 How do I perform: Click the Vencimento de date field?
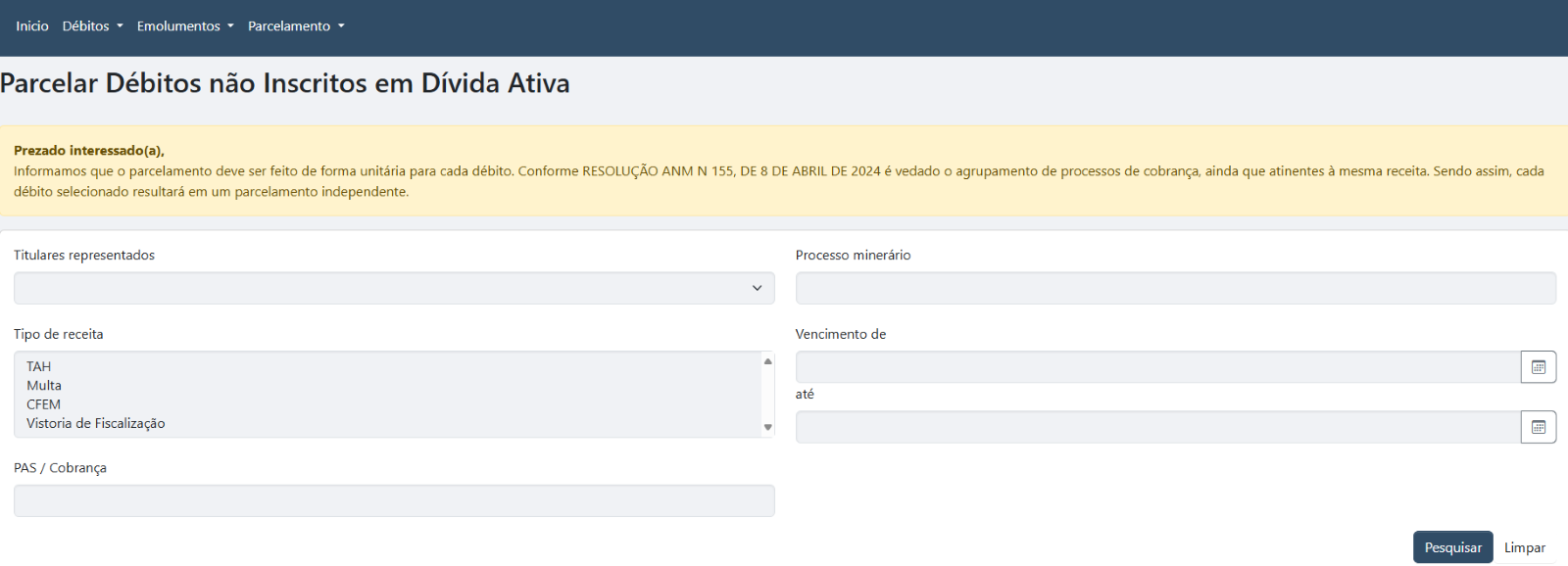click(x=1156, y=367)
